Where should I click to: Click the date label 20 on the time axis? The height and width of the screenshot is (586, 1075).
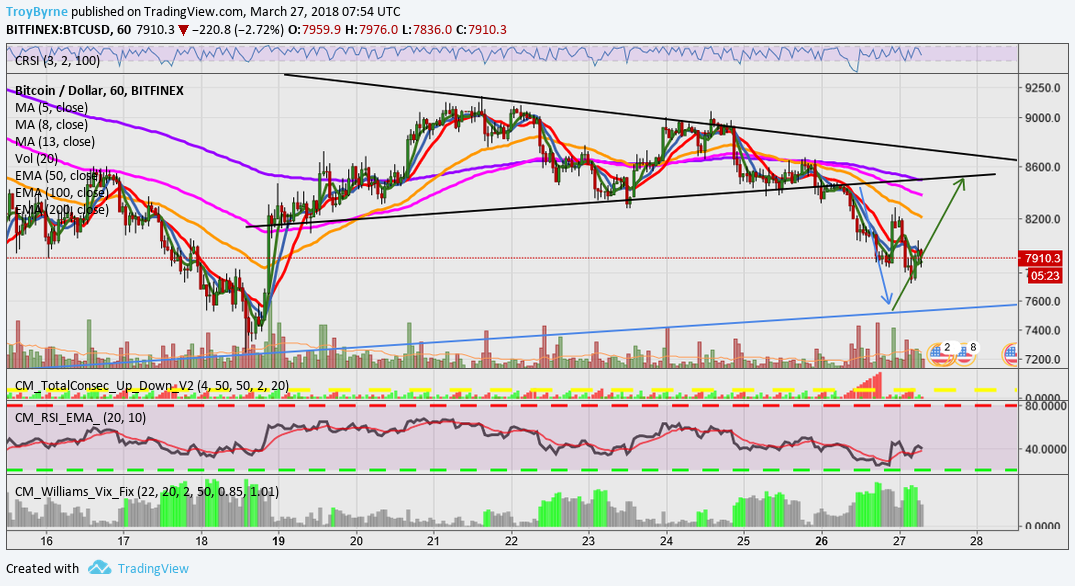(x=356, y=540)
